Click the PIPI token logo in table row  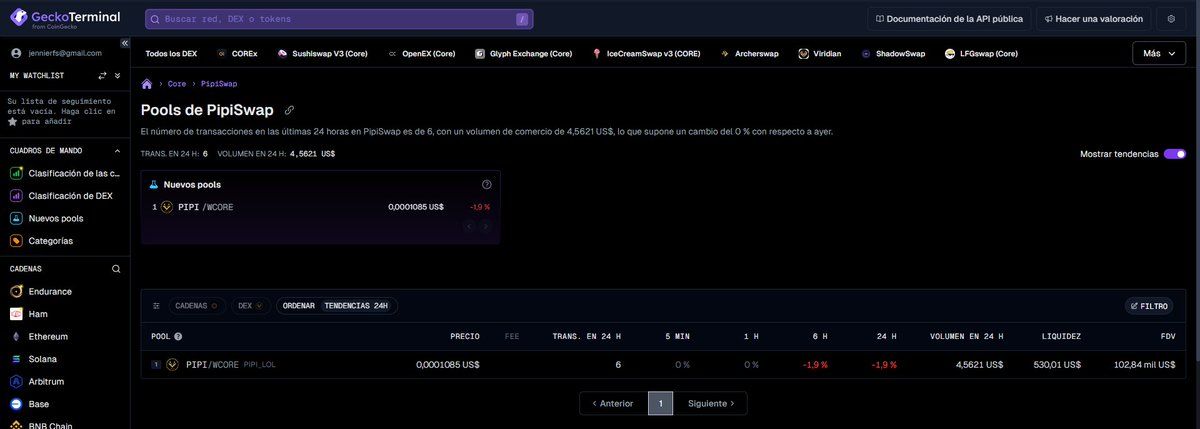[x=172, y=365]
